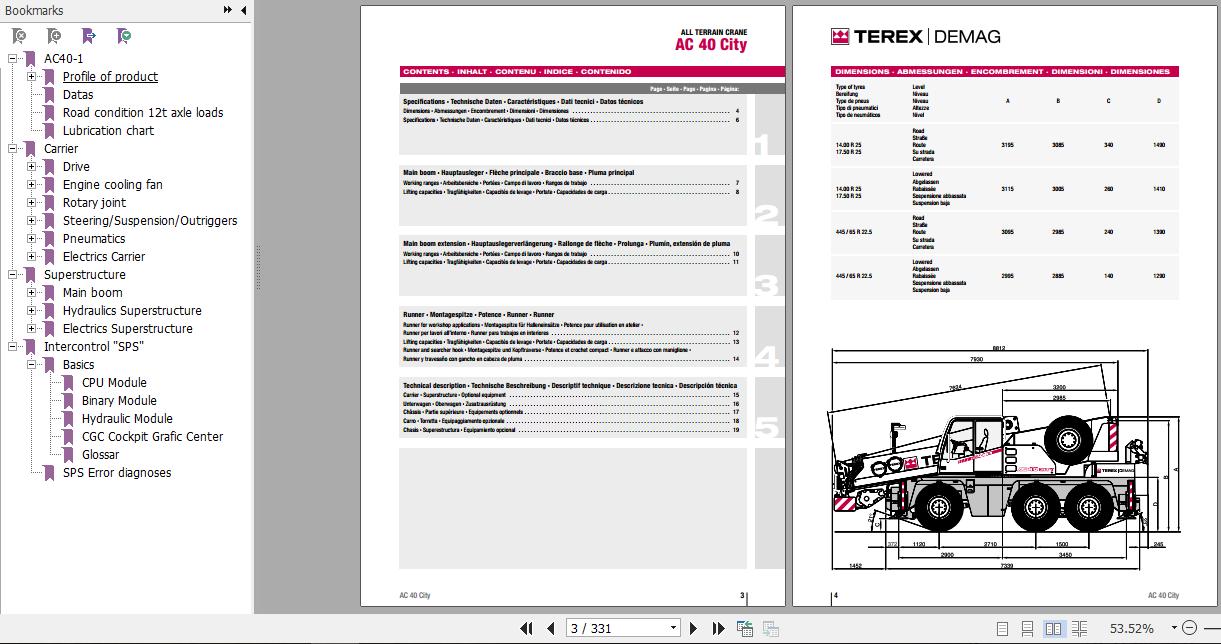The width and height of the screenshot is (1221, 644).
Task: Open the Lubrication chart bookmark
Action: 108,130
